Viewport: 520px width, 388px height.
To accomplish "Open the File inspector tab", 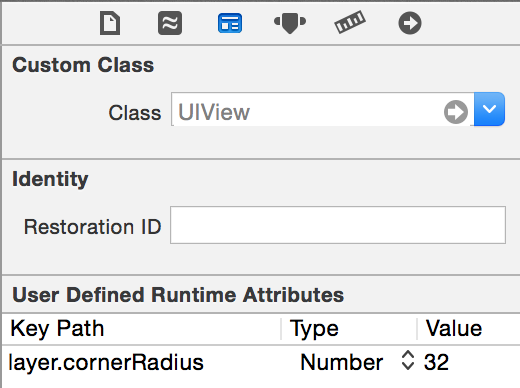I will [x=110, y=23].
